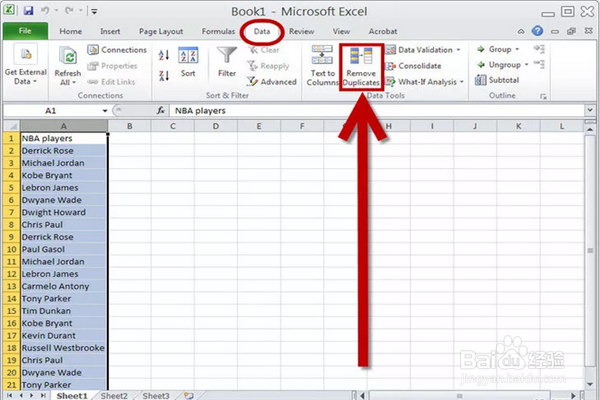
Task: Click Clear in Sort & Filter
Action: click(x=264, y=50)
